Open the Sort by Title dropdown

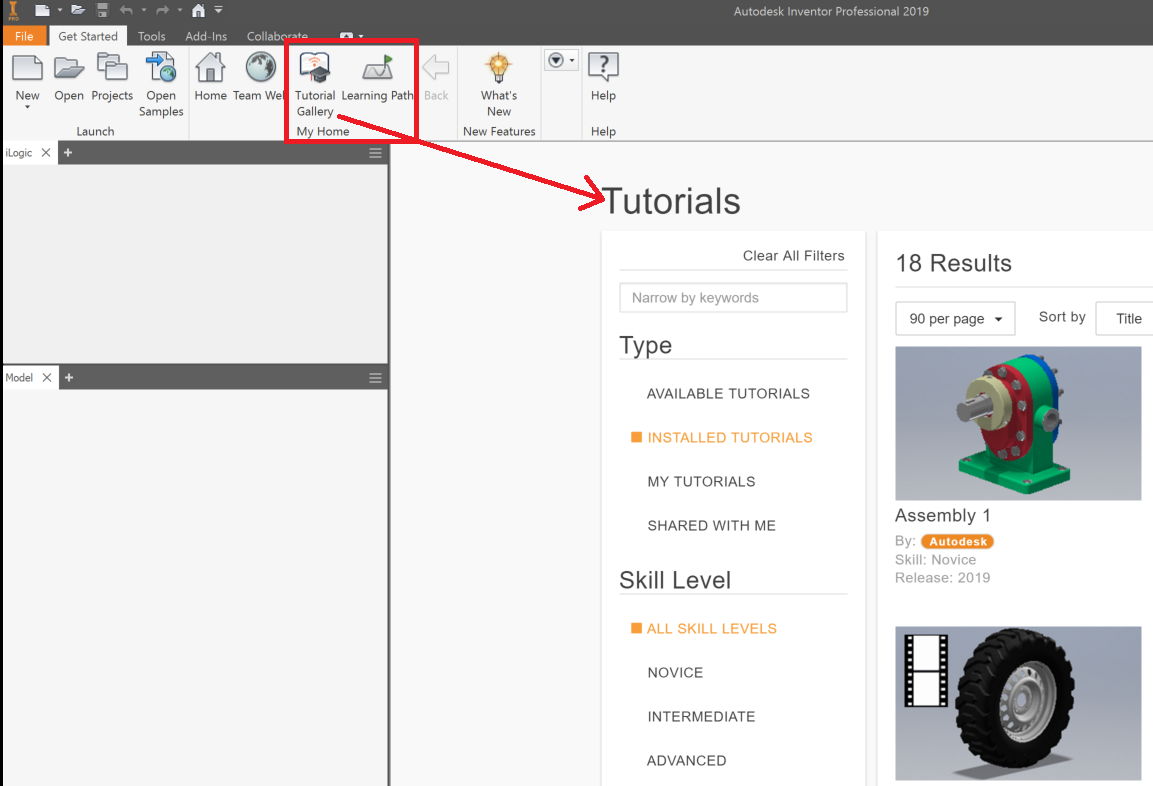pyautogui.click(x=1124, y=319)
